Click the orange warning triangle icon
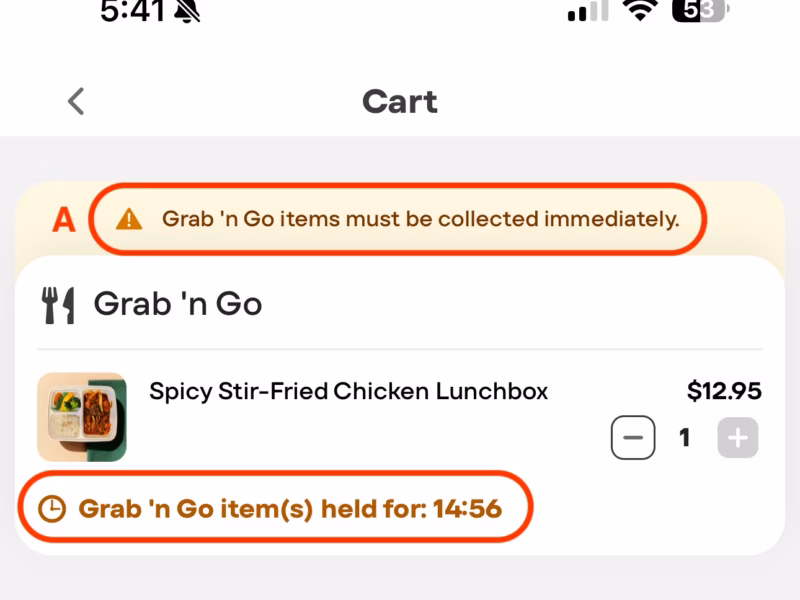This screenshot has height=600, width=800. click(129, 219)
